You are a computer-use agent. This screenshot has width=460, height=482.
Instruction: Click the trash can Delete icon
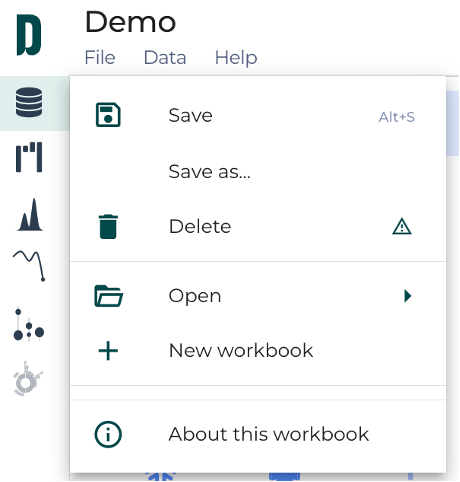(x=108, y=227)
